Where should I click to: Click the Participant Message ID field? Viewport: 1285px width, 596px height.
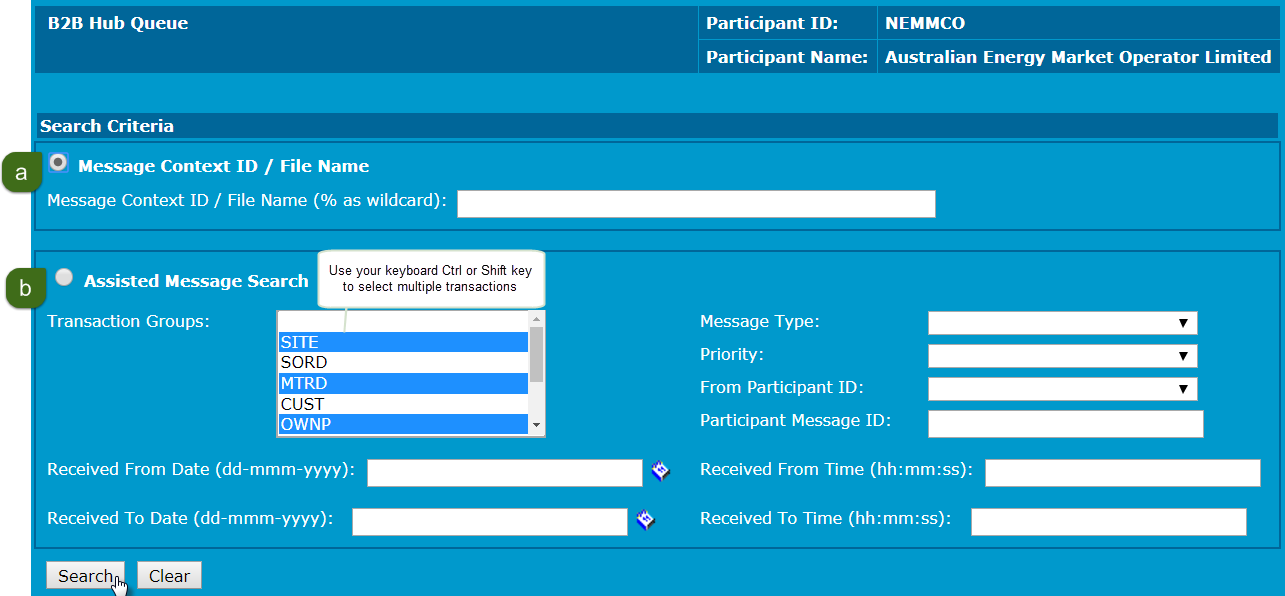pyautogui.click(x=1065, y=424)
